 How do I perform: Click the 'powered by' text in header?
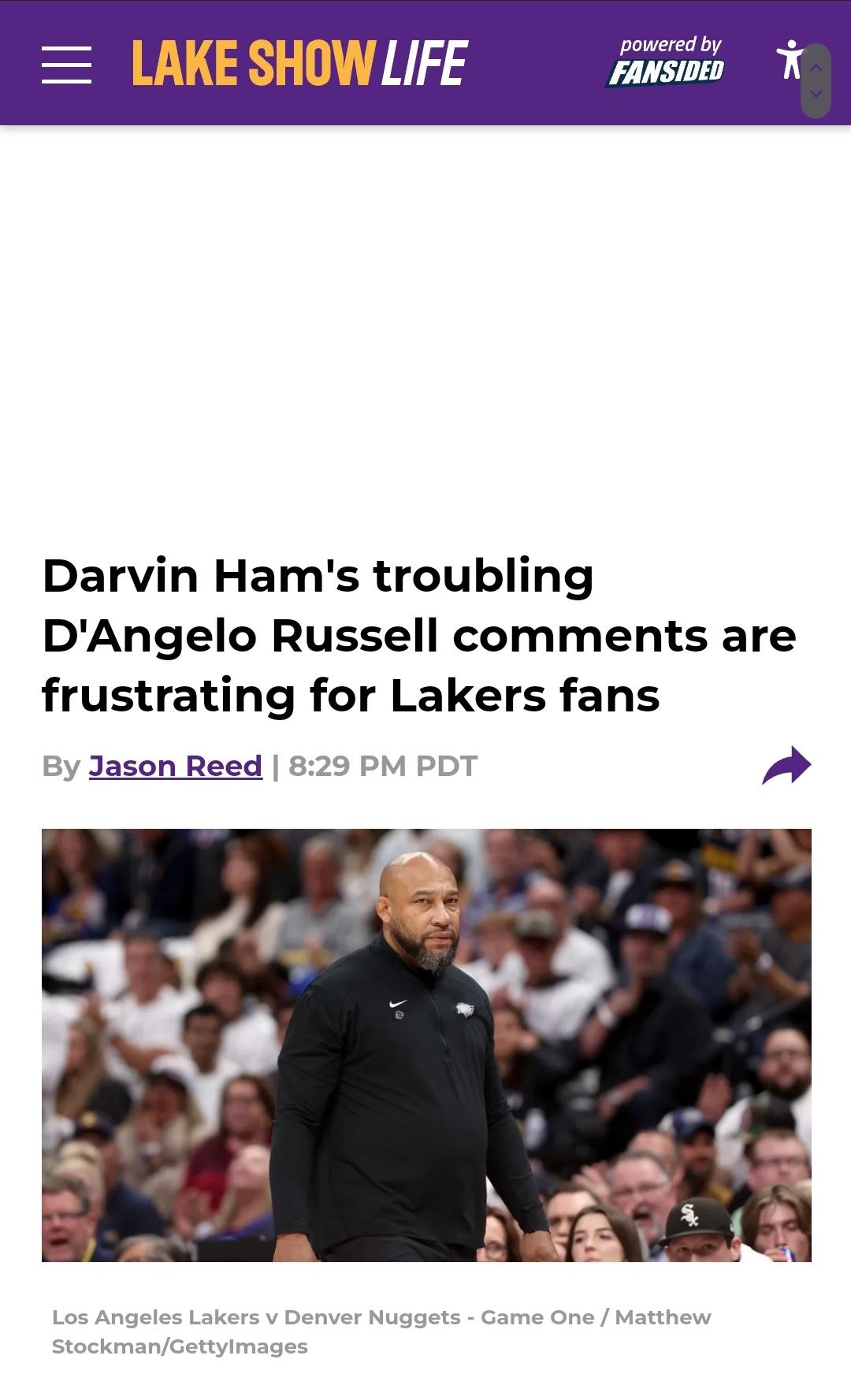tap(671, 45)
